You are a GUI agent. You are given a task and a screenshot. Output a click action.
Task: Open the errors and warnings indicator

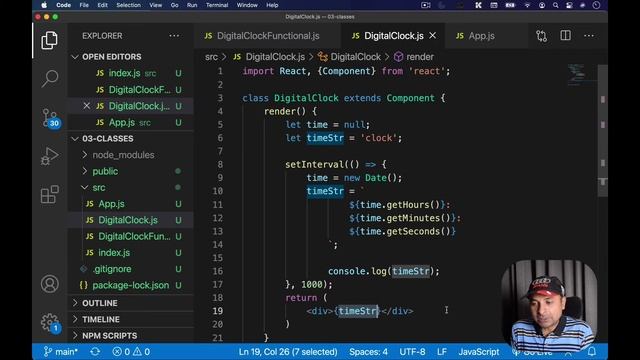click(131, 351)
